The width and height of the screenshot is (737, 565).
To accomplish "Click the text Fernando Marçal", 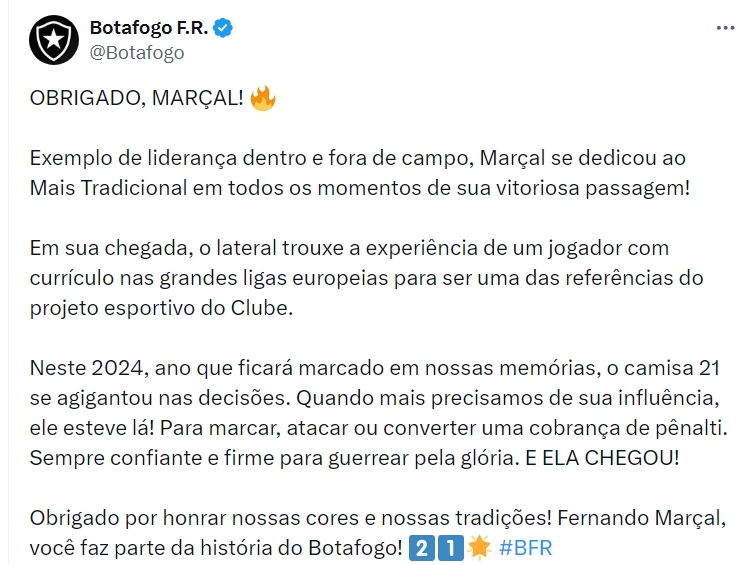I will (x=642, y=518).
